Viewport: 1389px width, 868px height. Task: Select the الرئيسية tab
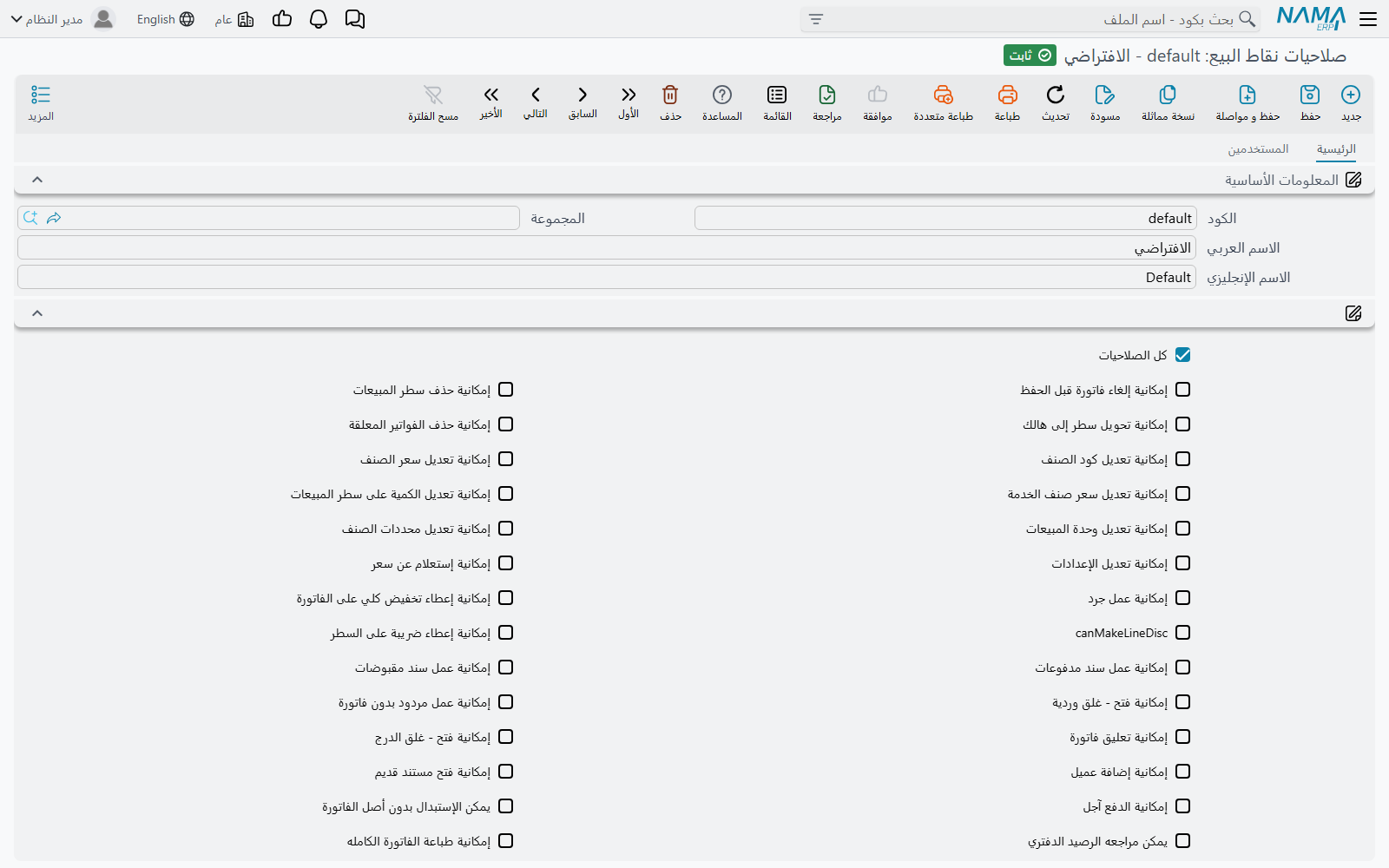tap(1336, 149)
